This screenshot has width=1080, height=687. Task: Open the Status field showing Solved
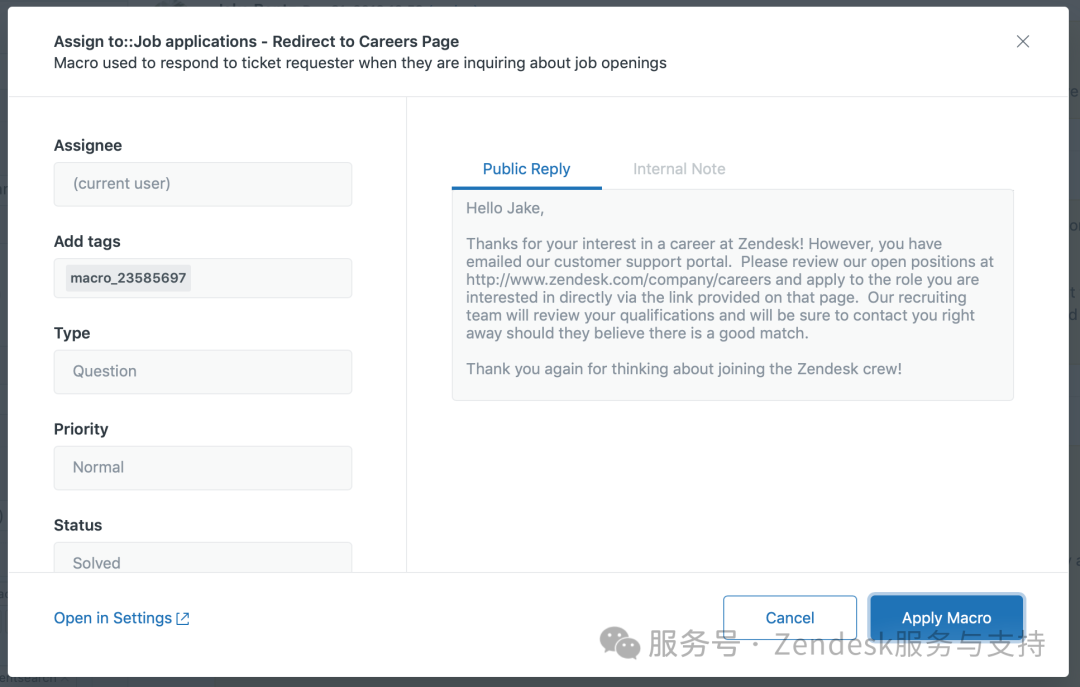(202, 560)
